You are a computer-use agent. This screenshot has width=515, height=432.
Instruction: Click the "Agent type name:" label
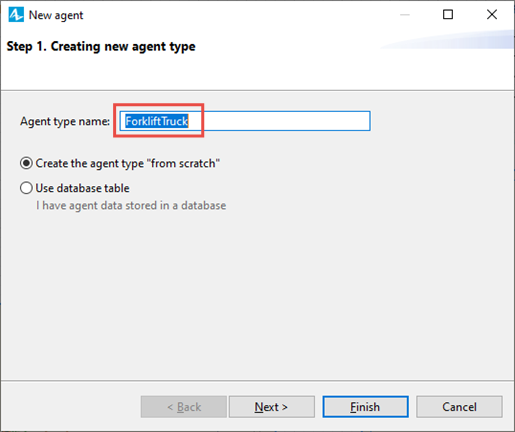65,122
